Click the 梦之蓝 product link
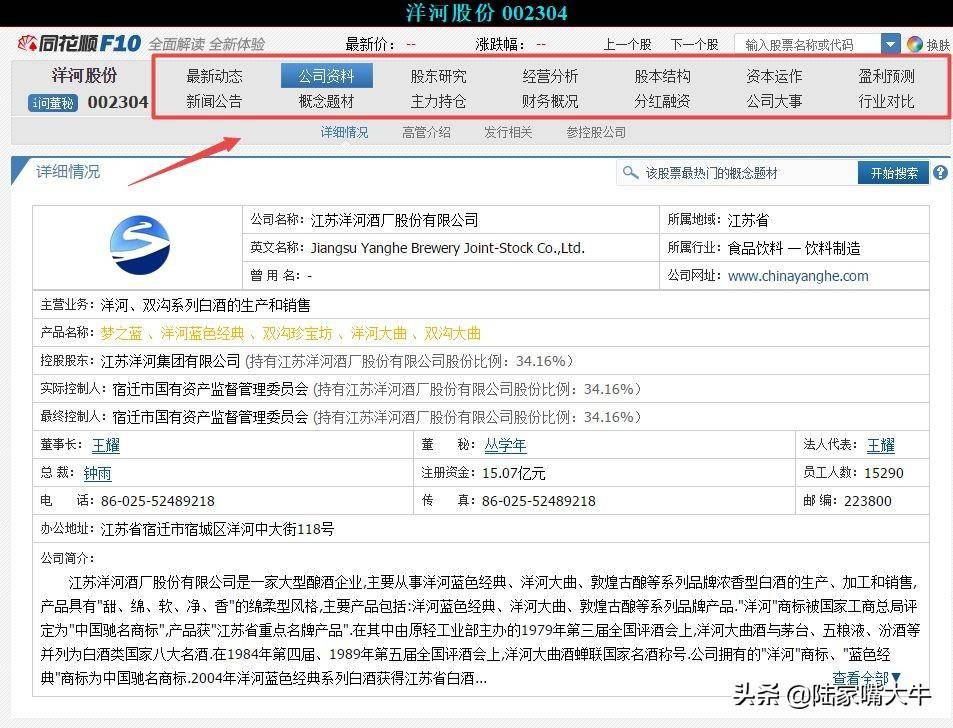The image size is (953, 728). [x=122, y=334]
